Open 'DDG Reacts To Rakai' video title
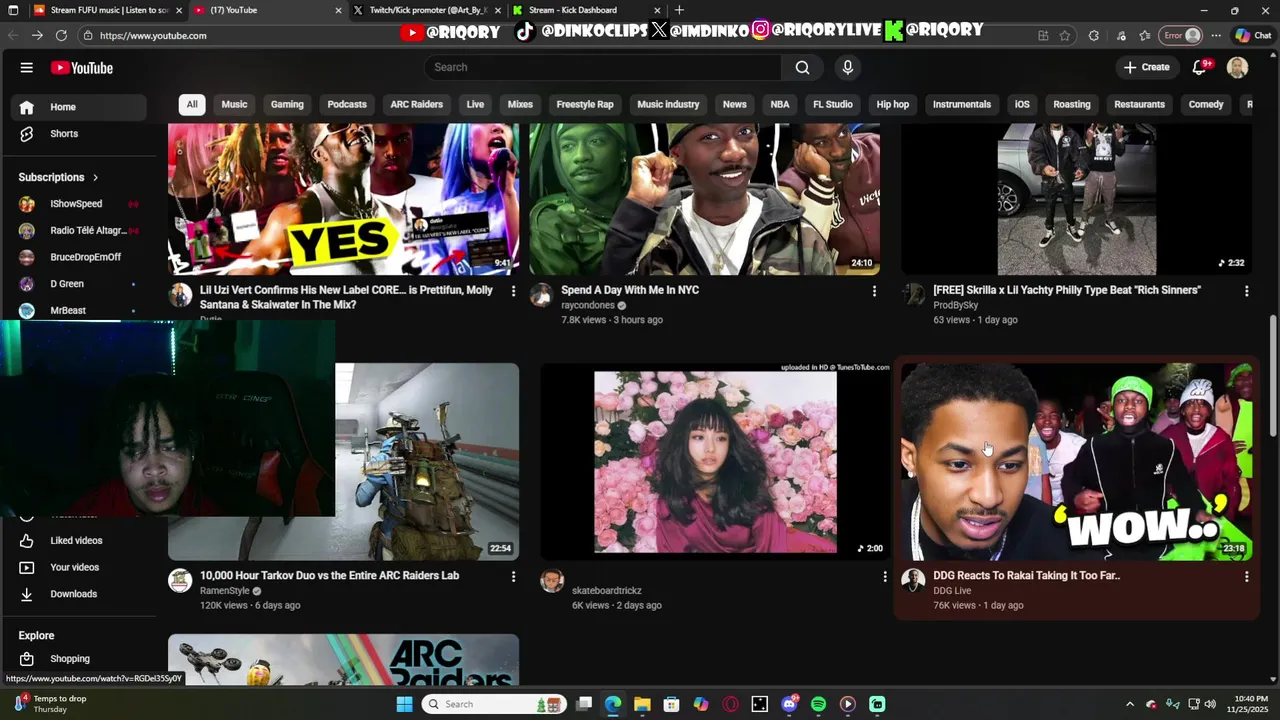The height and width of the screenshot is (720, 1280). [1026, 576]
